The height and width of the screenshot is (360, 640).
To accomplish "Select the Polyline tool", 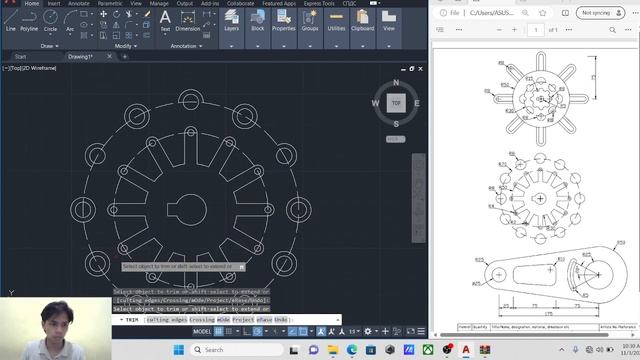I will click(29, 21).
